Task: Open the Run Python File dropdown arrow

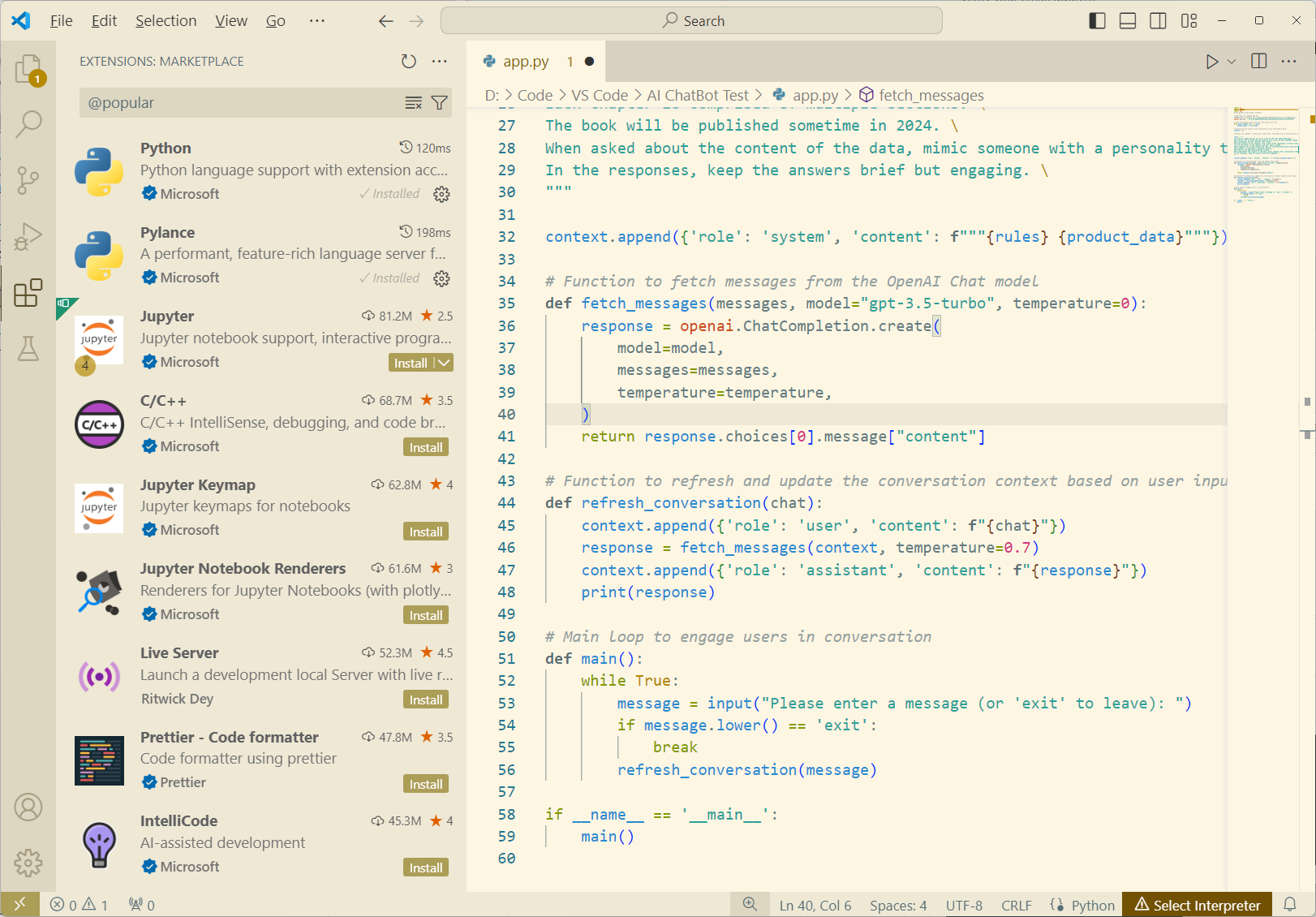Action: point(1232,62)
